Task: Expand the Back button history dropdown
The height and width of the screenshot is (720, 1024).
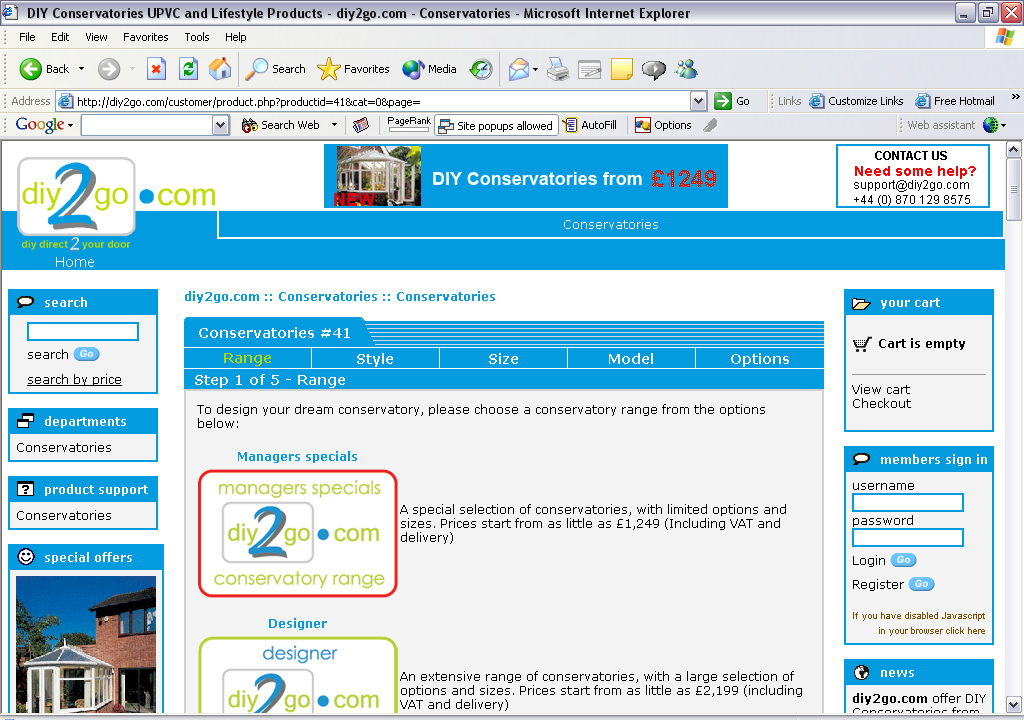Action: tap(82, 69)
